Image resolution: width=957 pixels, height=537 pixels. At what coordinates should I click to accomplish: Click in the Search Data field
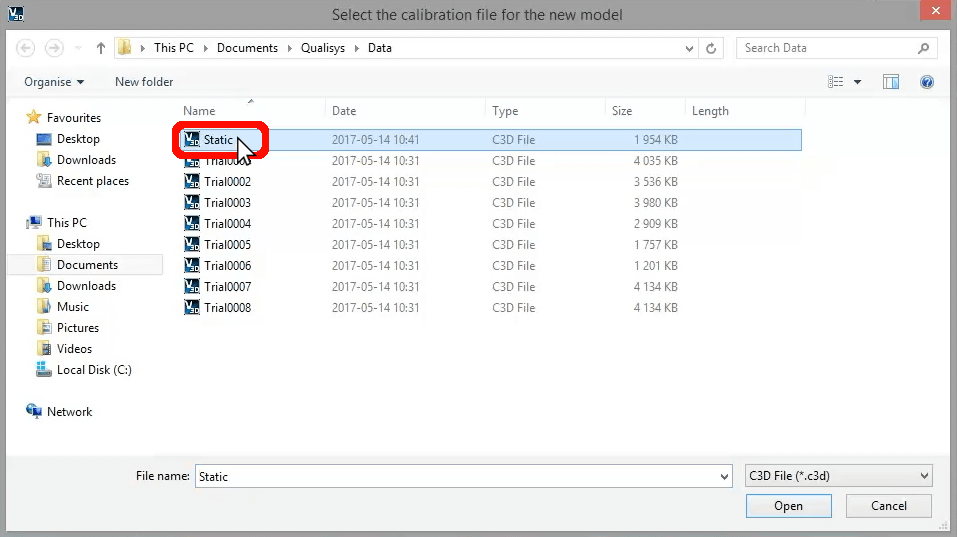click(826, 48)
